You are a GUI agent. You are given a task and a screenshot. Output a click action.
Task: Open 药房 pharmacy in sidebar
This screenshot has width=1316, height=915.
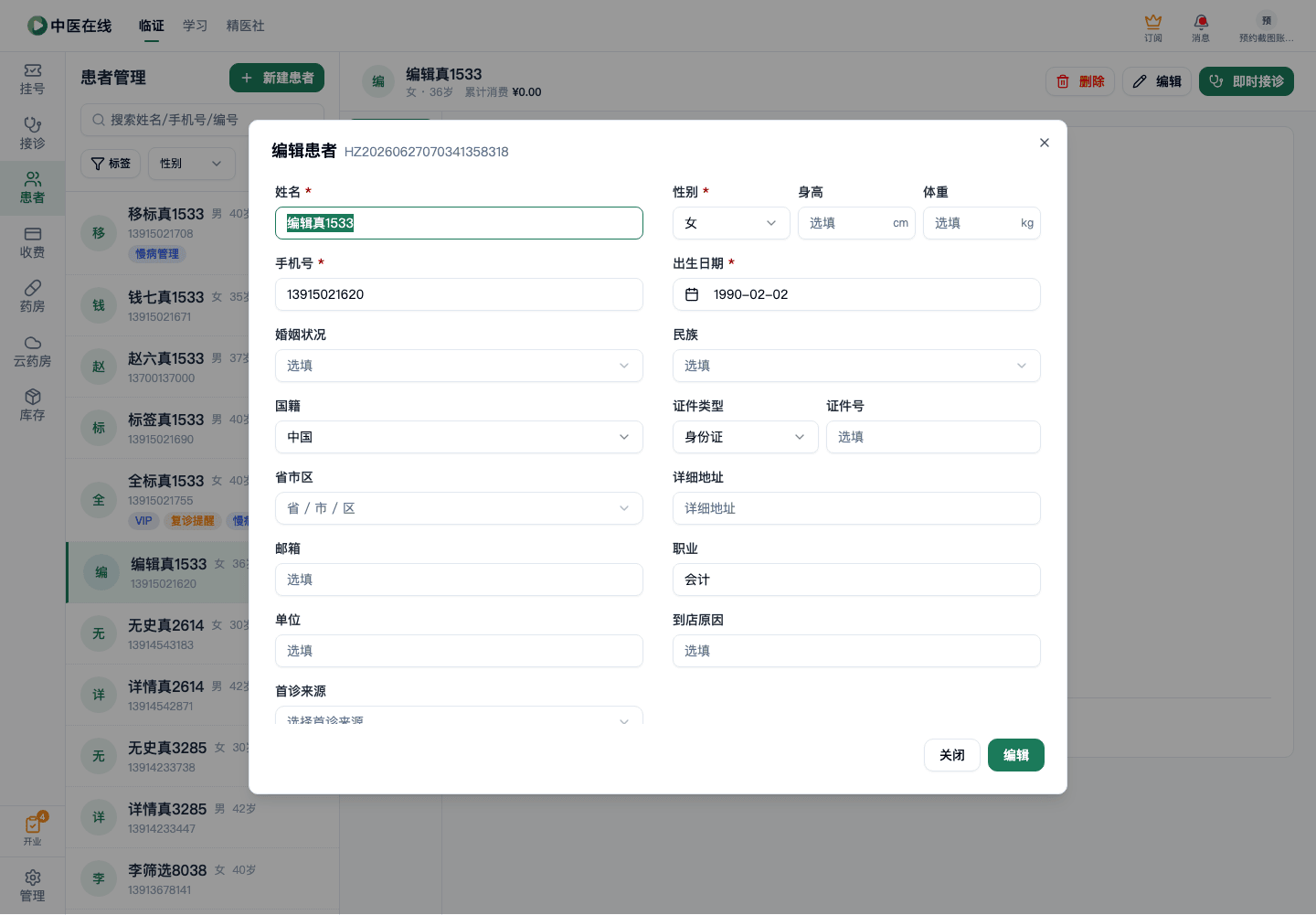pyautogui.click(x=32, y=297)
